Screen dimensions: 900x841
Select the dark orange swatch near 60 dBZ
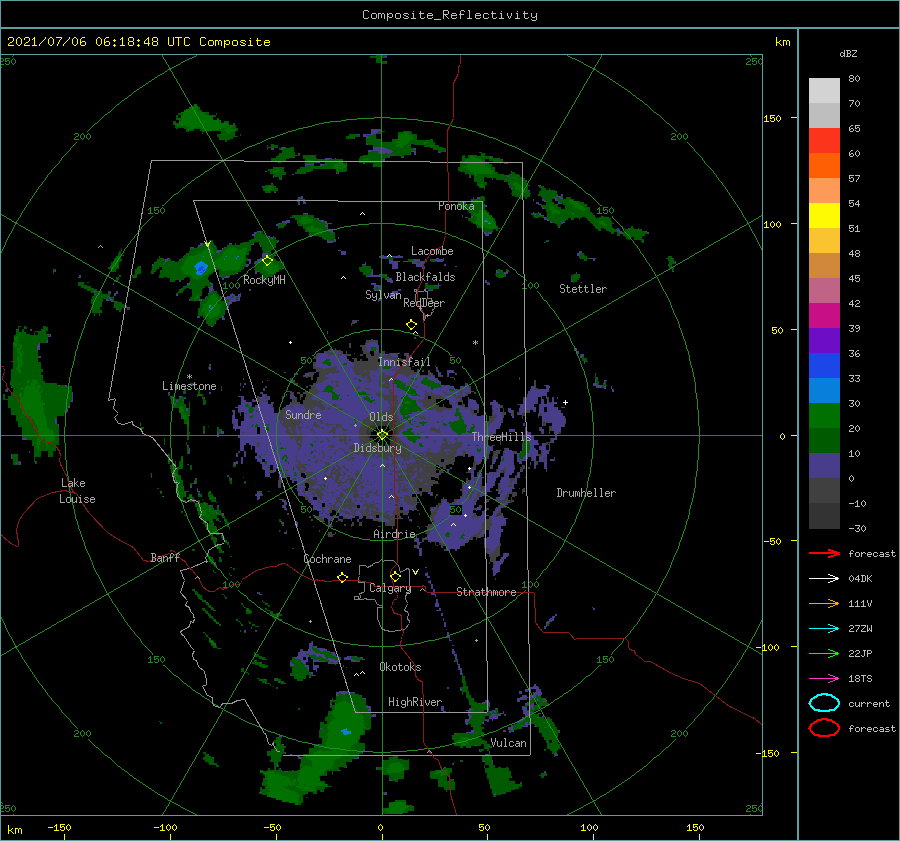824,165
